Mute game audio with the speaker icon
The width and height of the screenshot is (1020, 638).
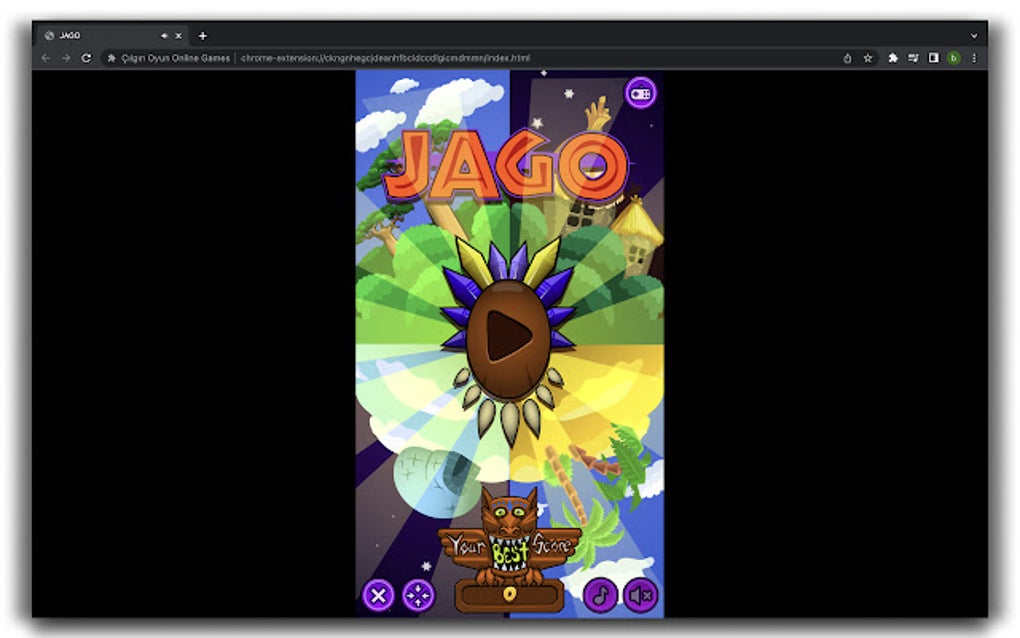click(x=641, y=596)
